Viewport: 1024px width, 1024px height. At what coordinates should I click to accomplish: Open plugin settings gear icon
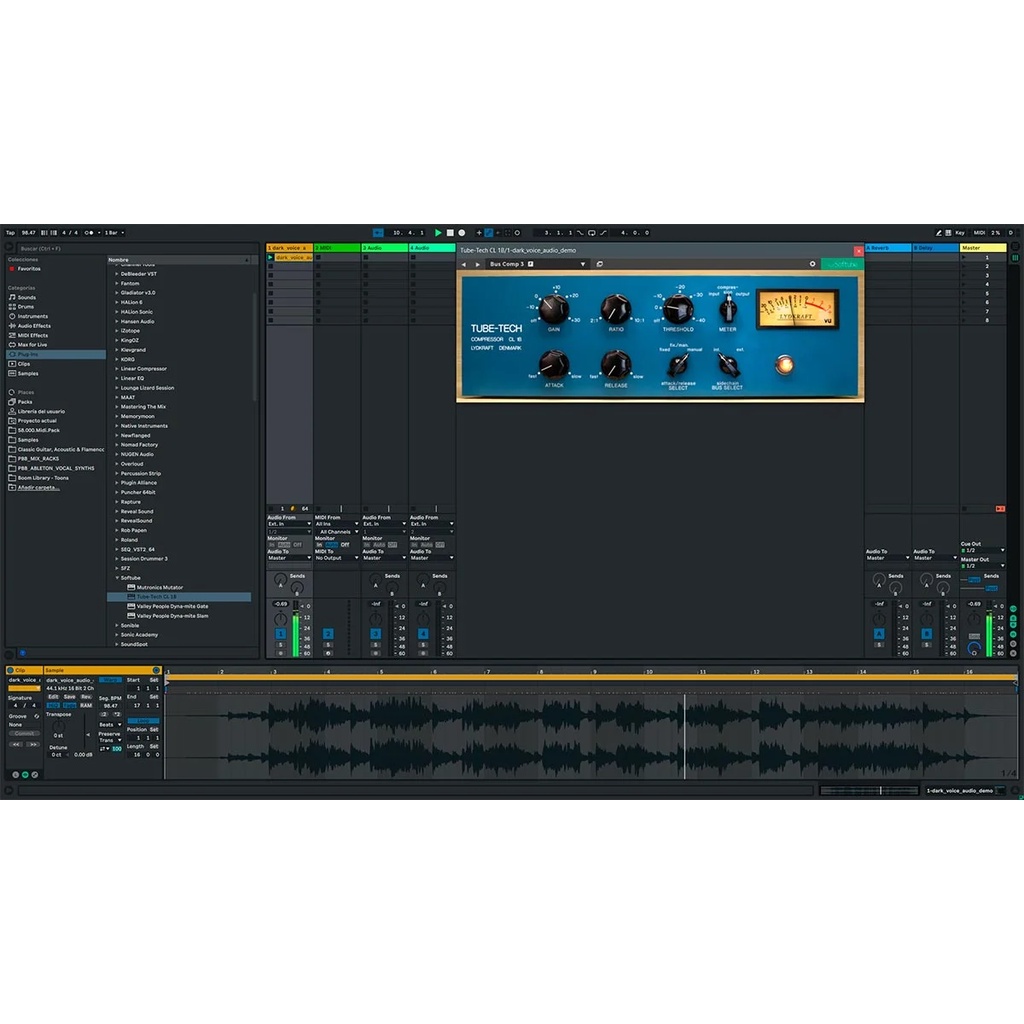[x=812, y=264]
